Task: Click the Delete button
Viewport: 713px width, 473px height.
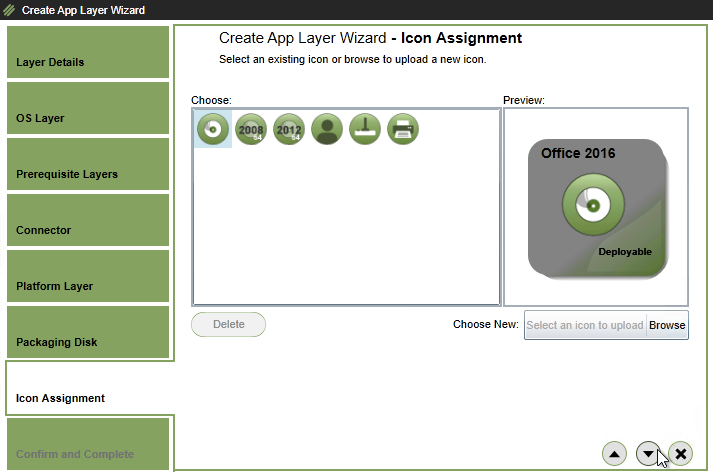Action: (x=228, y=324)
